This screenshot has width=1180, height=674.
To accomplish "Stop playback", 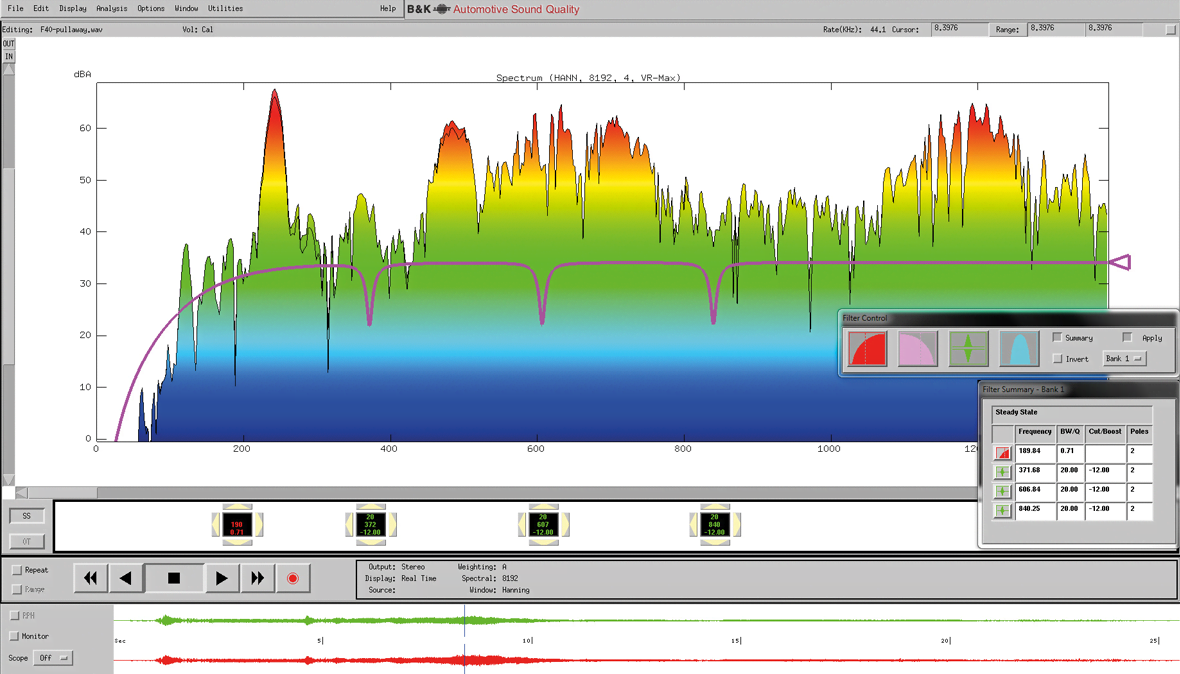I will [174, 578].
